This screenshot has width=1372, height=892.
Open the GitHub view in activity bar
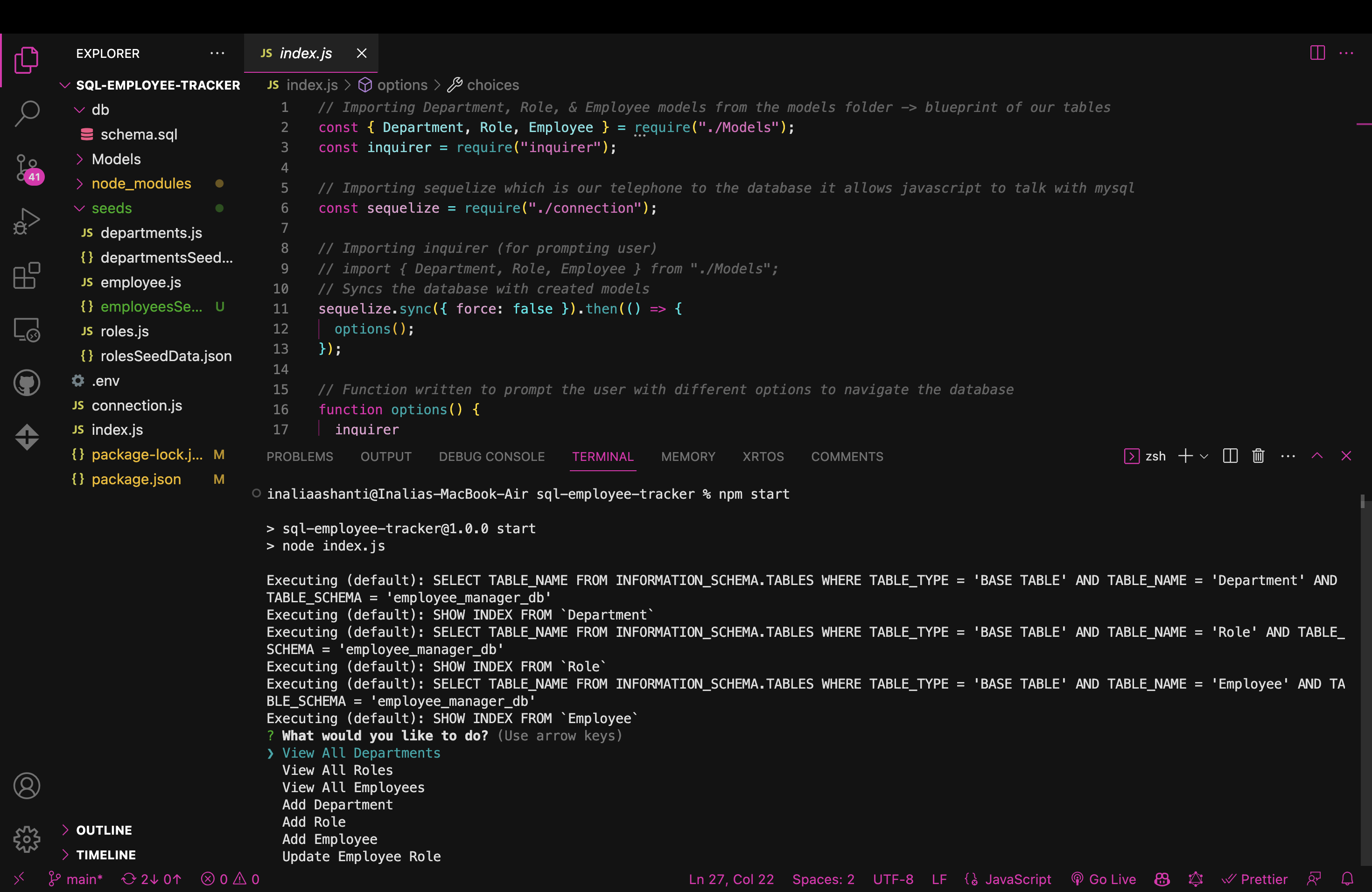[27, 382]
